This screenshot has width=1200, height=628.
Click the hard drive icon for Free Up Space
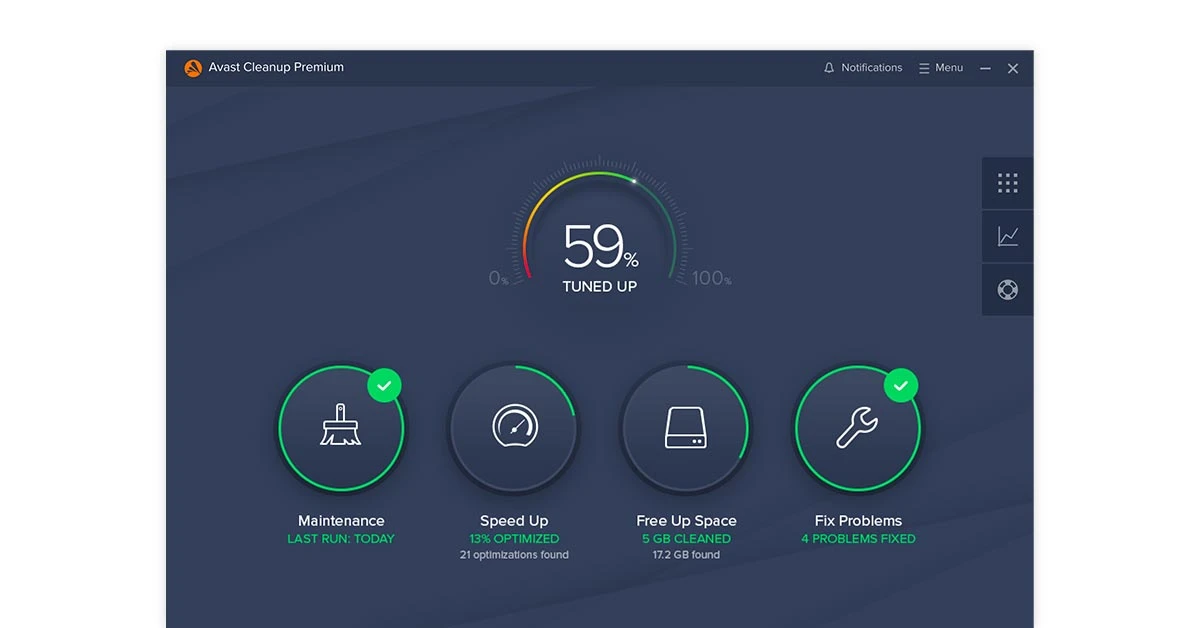[686, 426]
